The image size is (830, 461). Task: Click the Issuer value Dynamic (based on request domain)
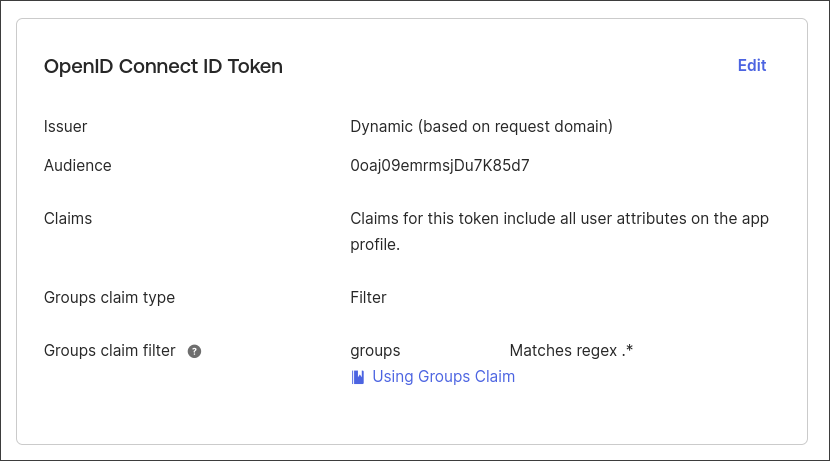[x=481, y=126]
